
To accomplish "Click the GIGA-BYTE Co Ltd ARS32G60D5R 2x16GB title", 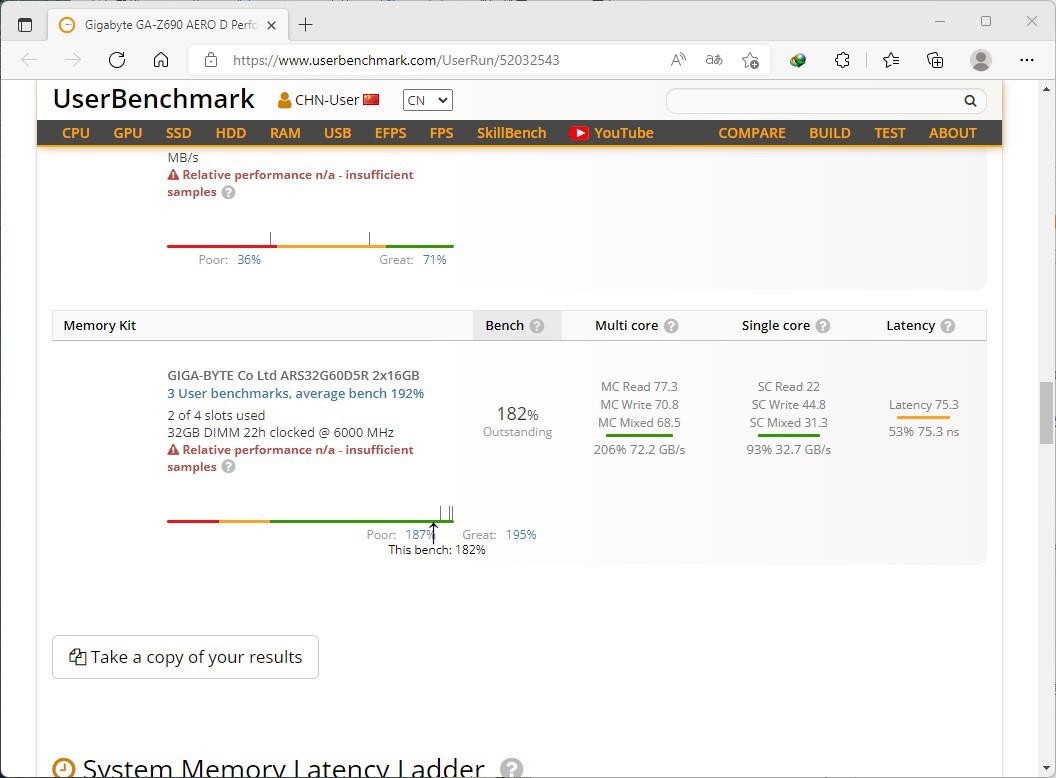I will tap(294, 376).
